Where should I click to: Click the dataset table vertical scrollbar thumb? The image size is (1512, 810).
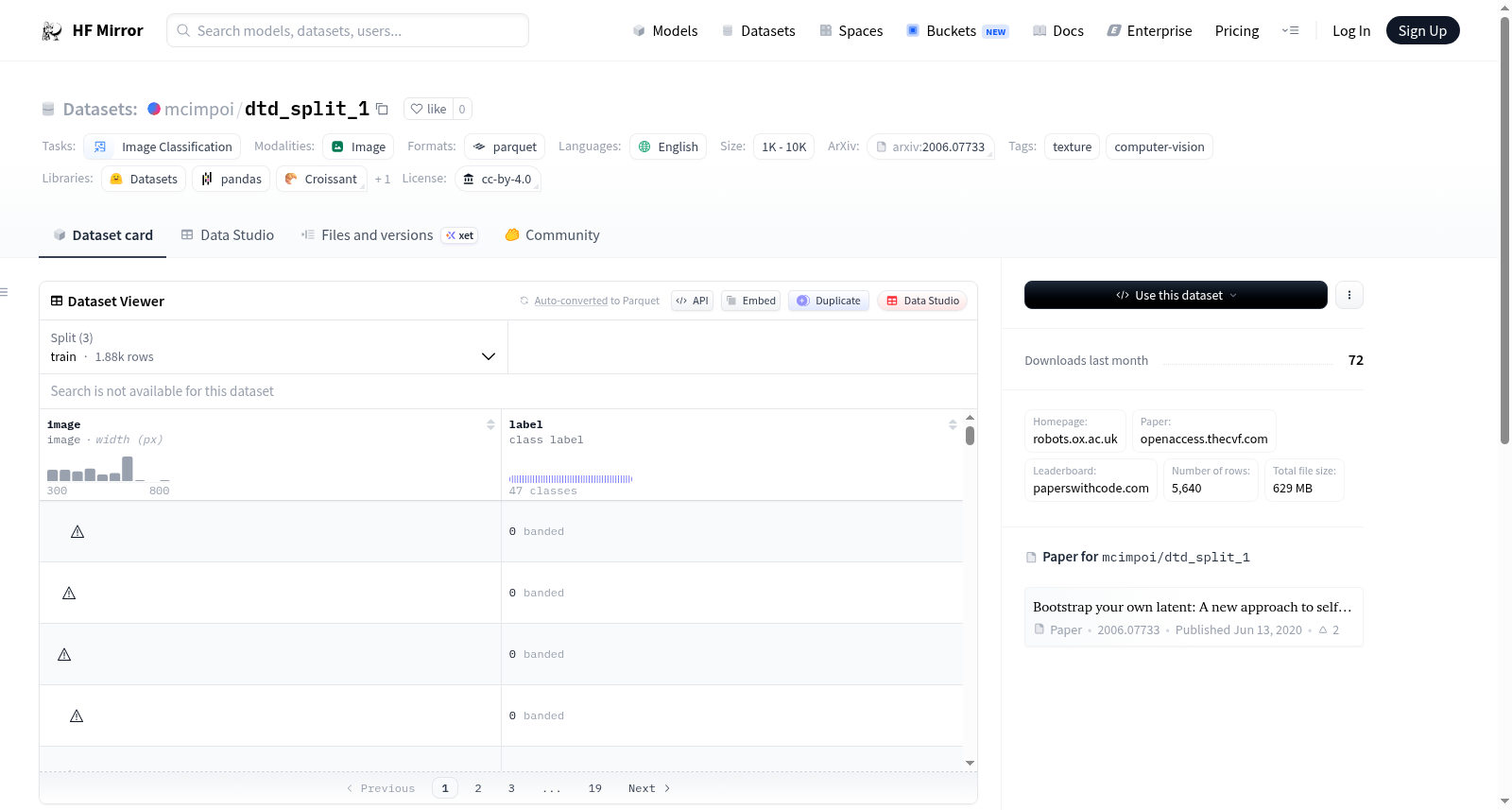click(x=970, y=436)
